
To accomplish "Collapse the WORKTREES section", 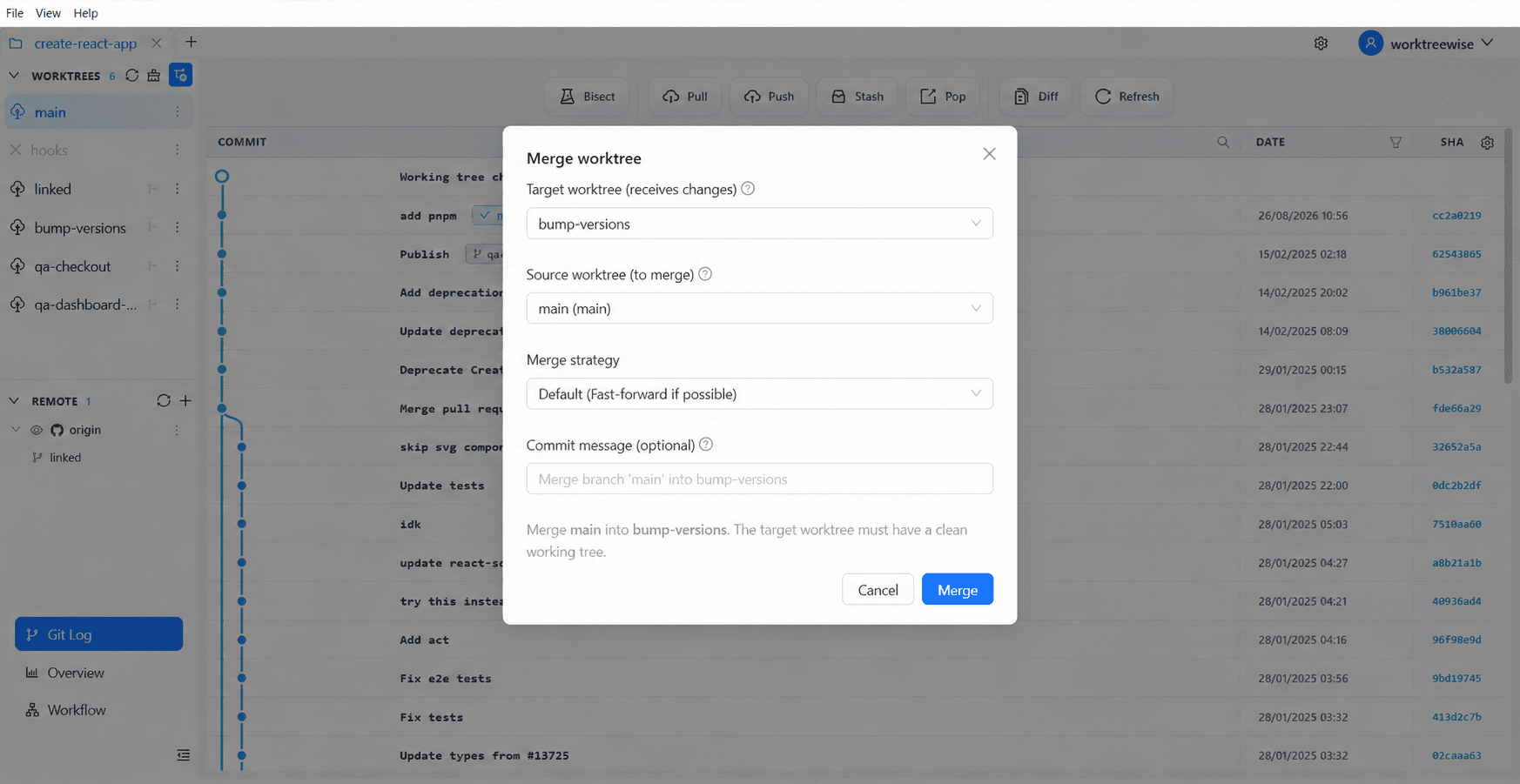I will (x=14, y=76).
